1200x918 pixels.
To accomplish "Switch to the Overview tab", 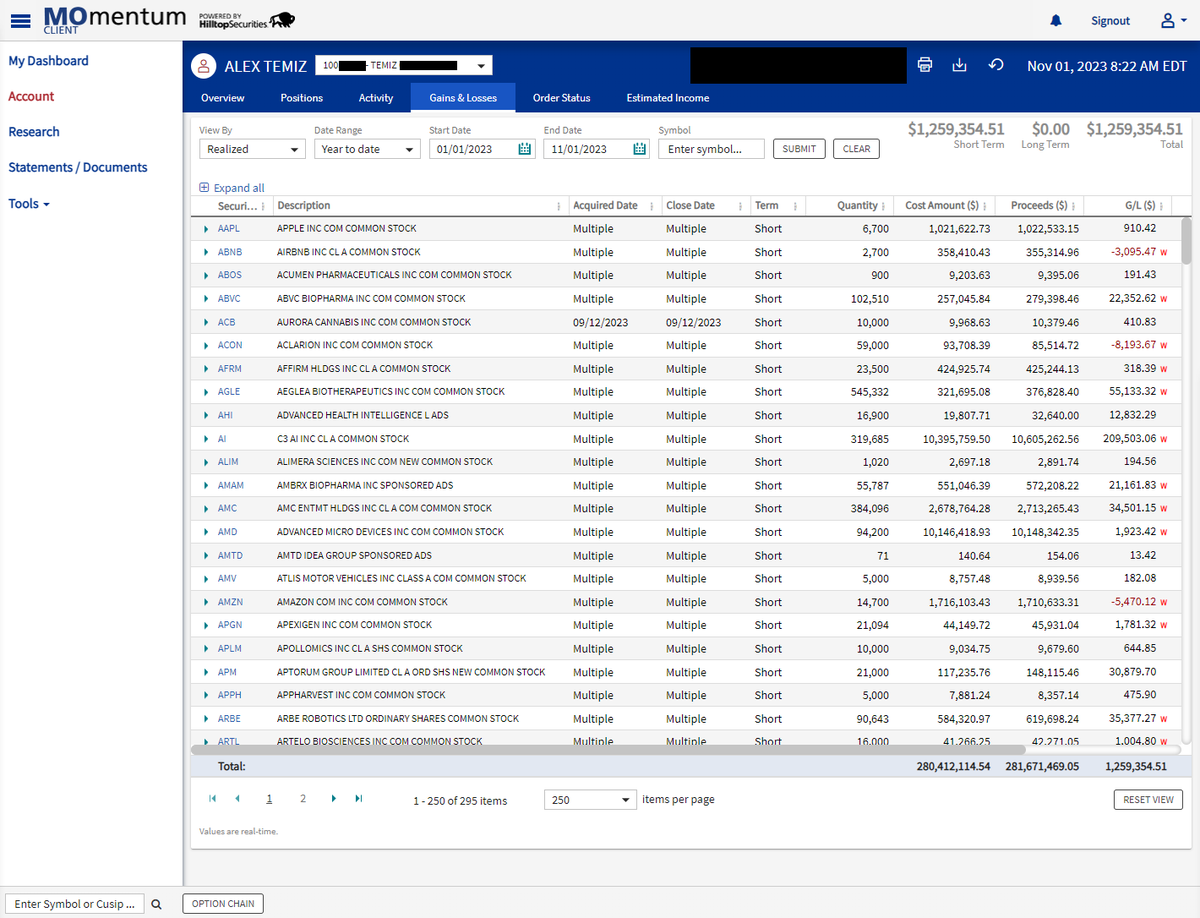I will click(x=222, y=98).
